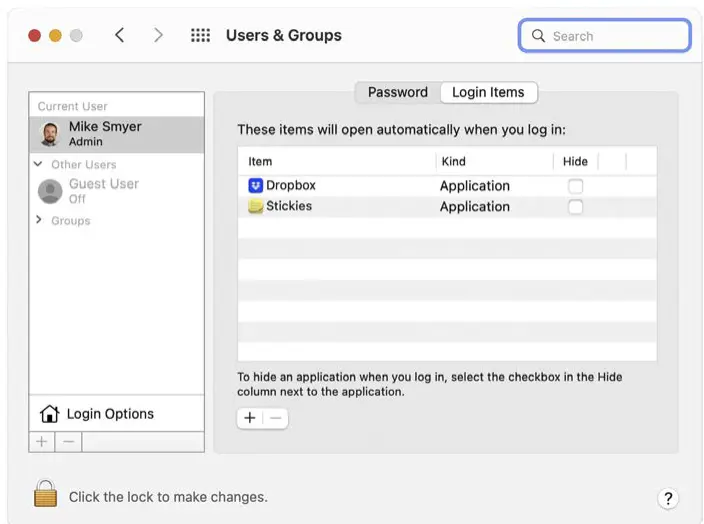Viewport: 704px width, 524px height.
Task: Click the Login Options house icon
Action: (49, 414)
